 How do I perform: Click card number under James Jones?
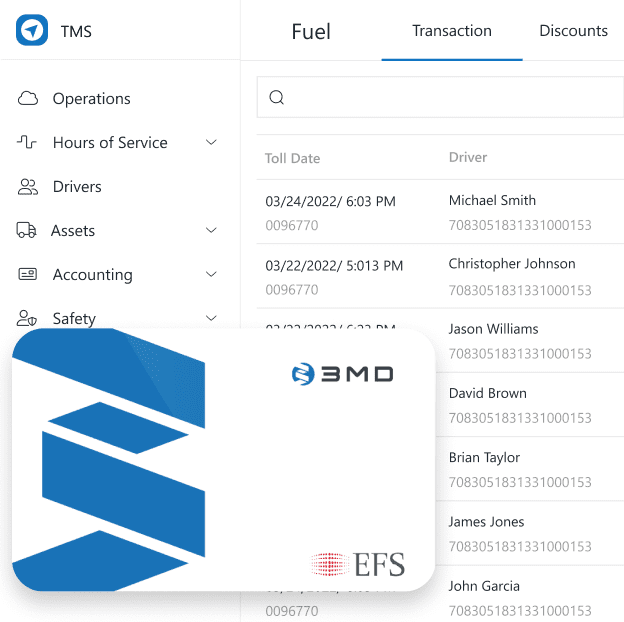[520, 546]
